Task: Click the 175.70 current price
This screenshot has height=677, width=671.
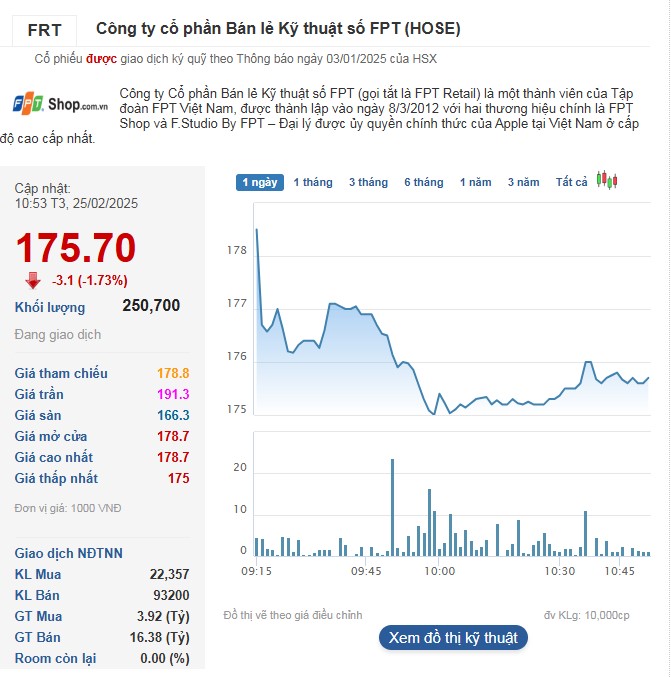Action: coord(75,248)
